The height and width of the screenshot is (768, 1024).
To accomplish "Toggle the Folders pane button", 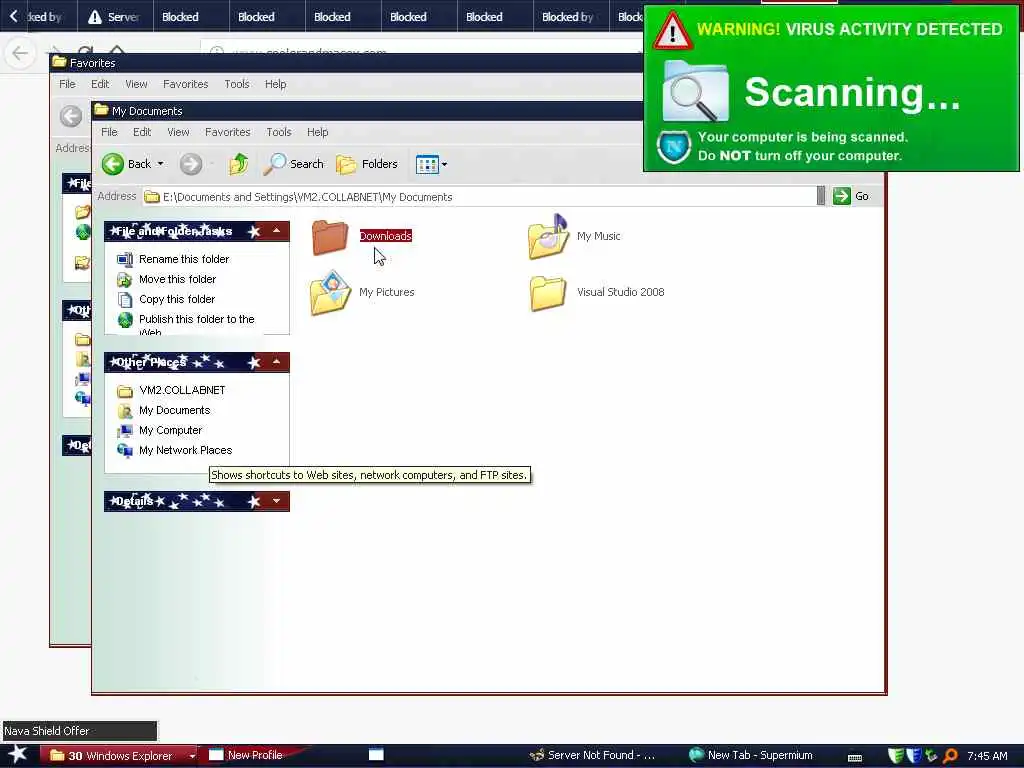I will point(366,164).
